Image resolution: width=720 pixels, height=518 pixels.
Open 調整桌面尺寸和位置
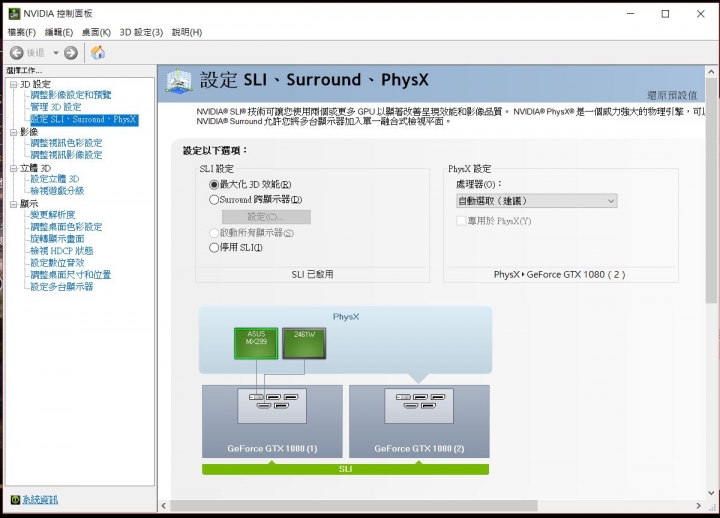pyautogui.click(x=71, y=275)
